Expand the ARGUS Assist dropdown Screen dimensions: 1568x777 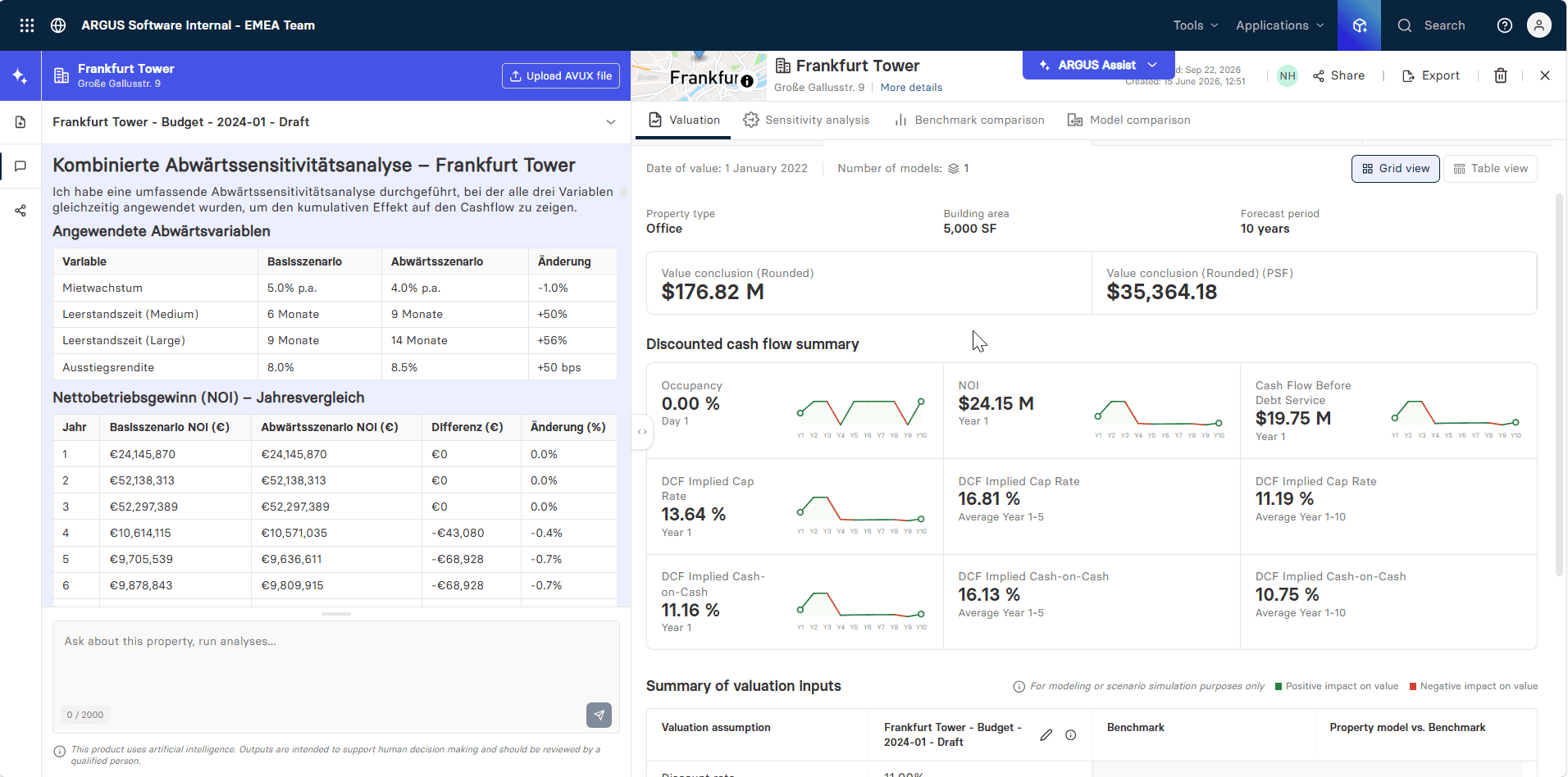1098,65
